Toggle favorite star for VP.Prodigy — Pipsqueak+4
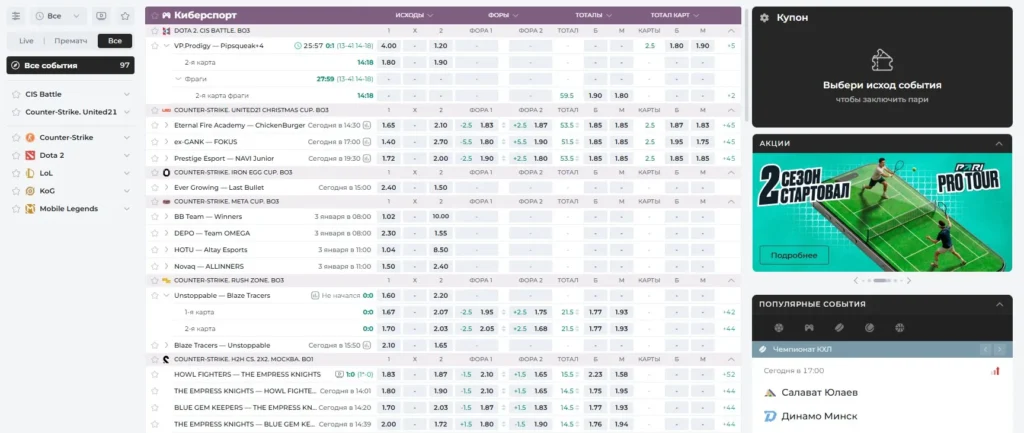 pos(154,46)
